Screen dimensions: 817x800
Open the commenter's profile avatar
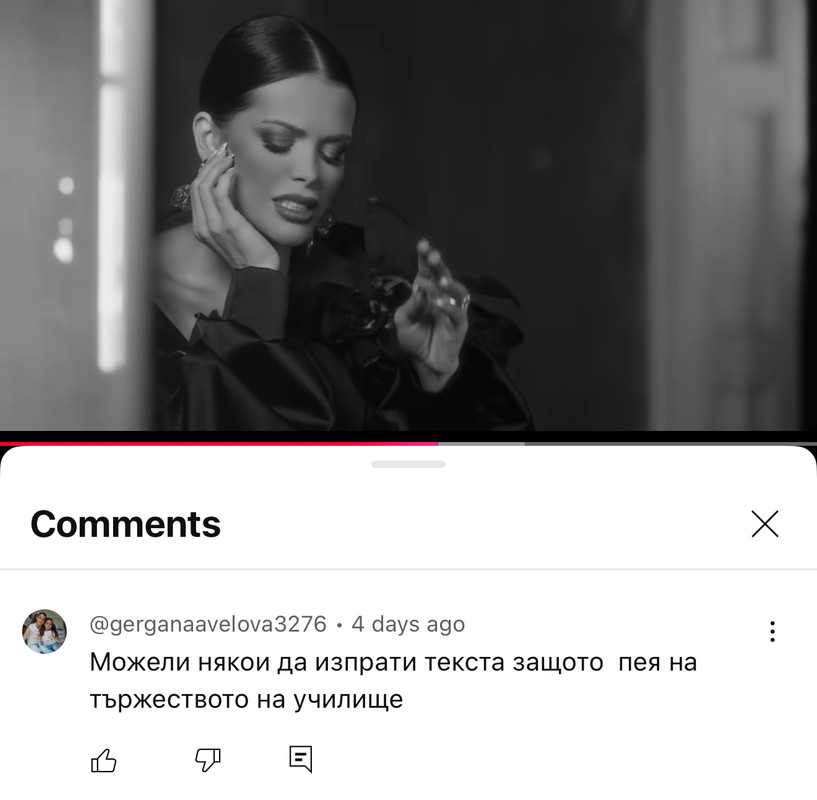tap(44, 631)
